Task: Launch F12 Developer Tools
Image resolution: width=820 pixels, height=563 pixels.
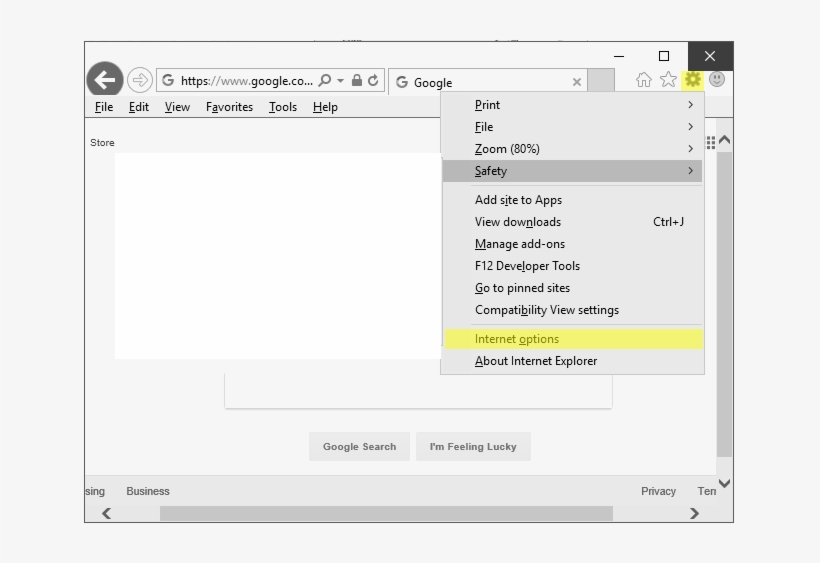Action: (x=572, y=266)
